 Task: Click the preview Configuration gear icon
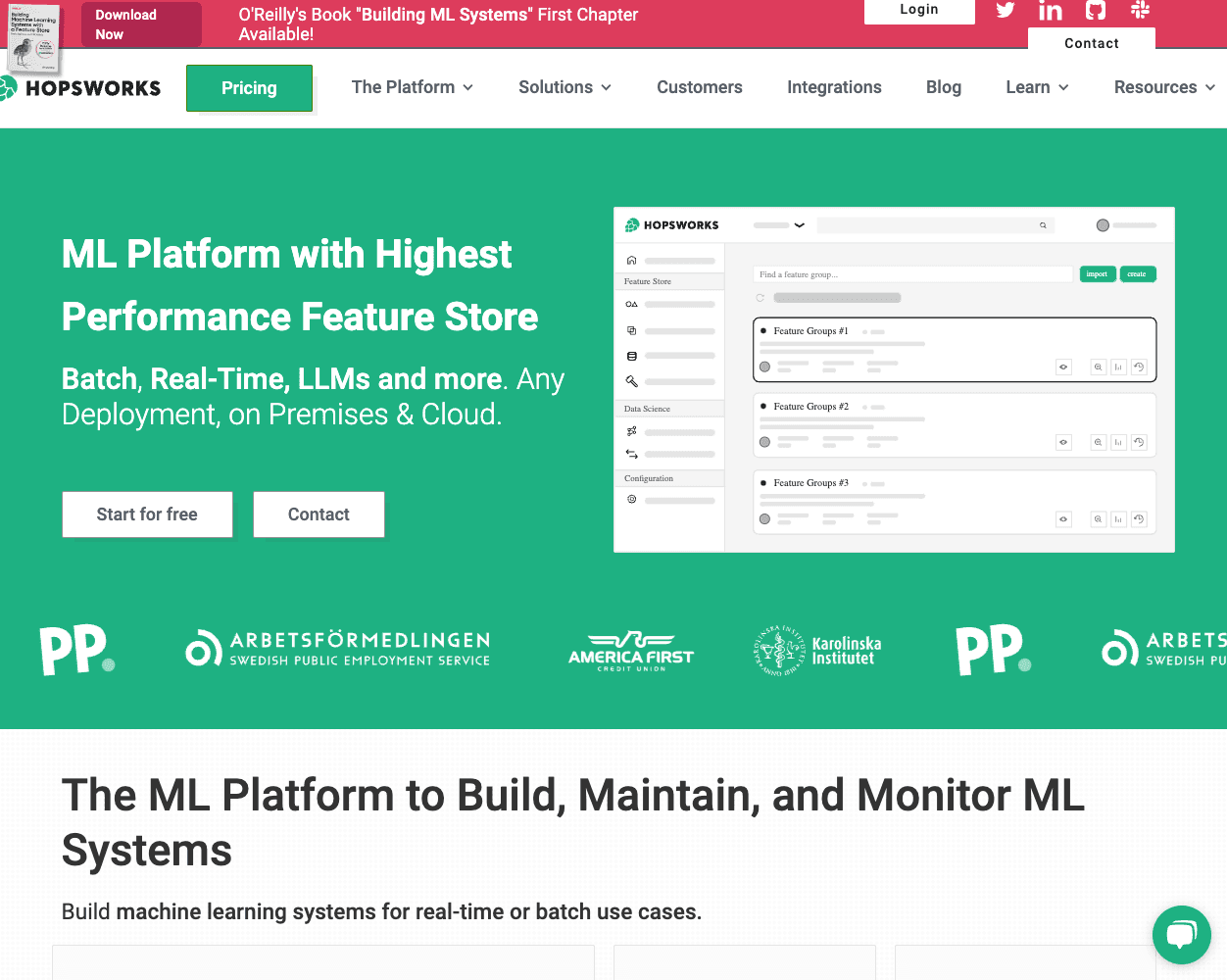(x=632, y=499)
